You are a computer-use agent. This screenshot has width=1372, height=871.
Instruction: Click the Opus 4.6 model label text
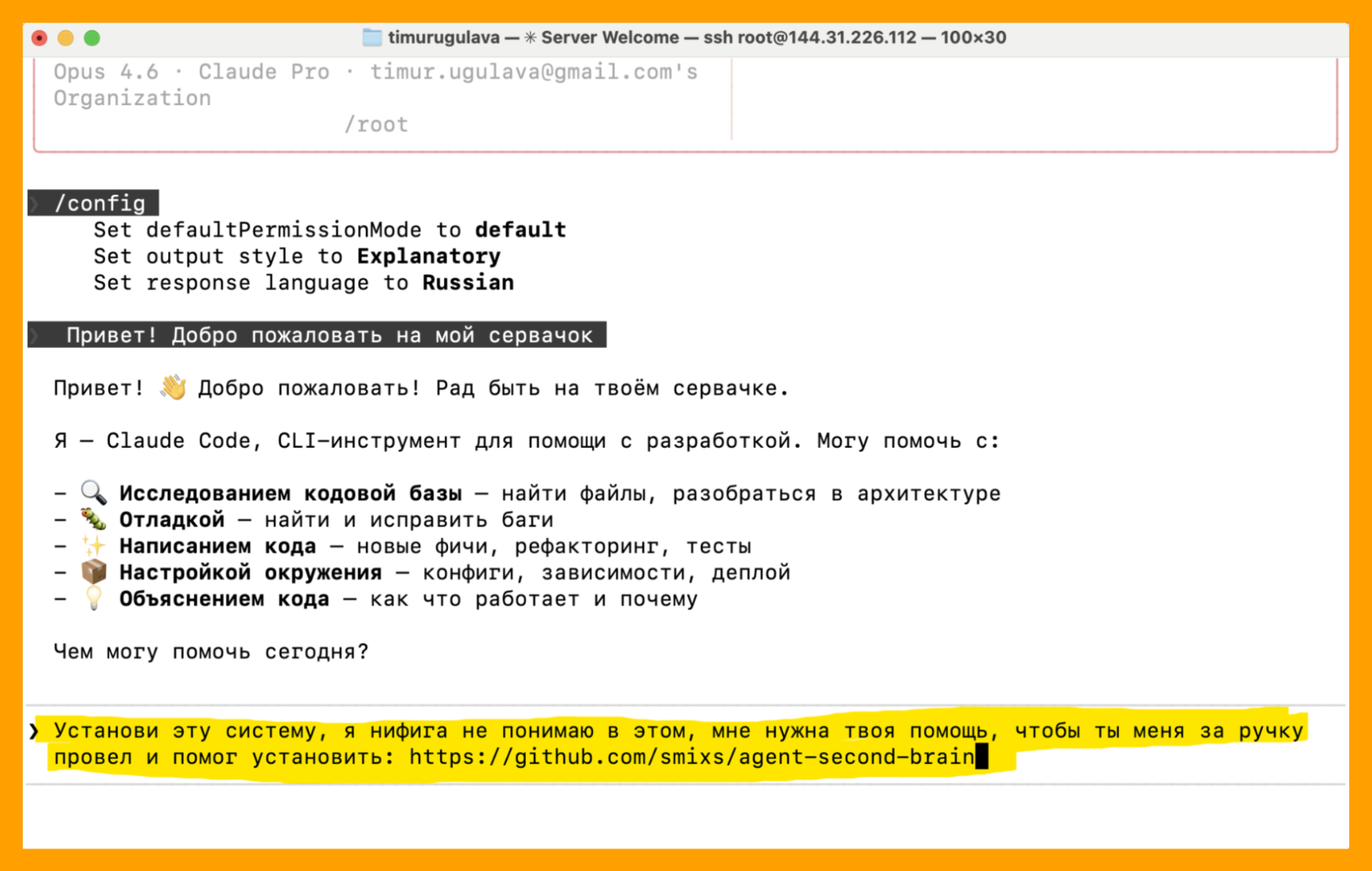[106, 71]
